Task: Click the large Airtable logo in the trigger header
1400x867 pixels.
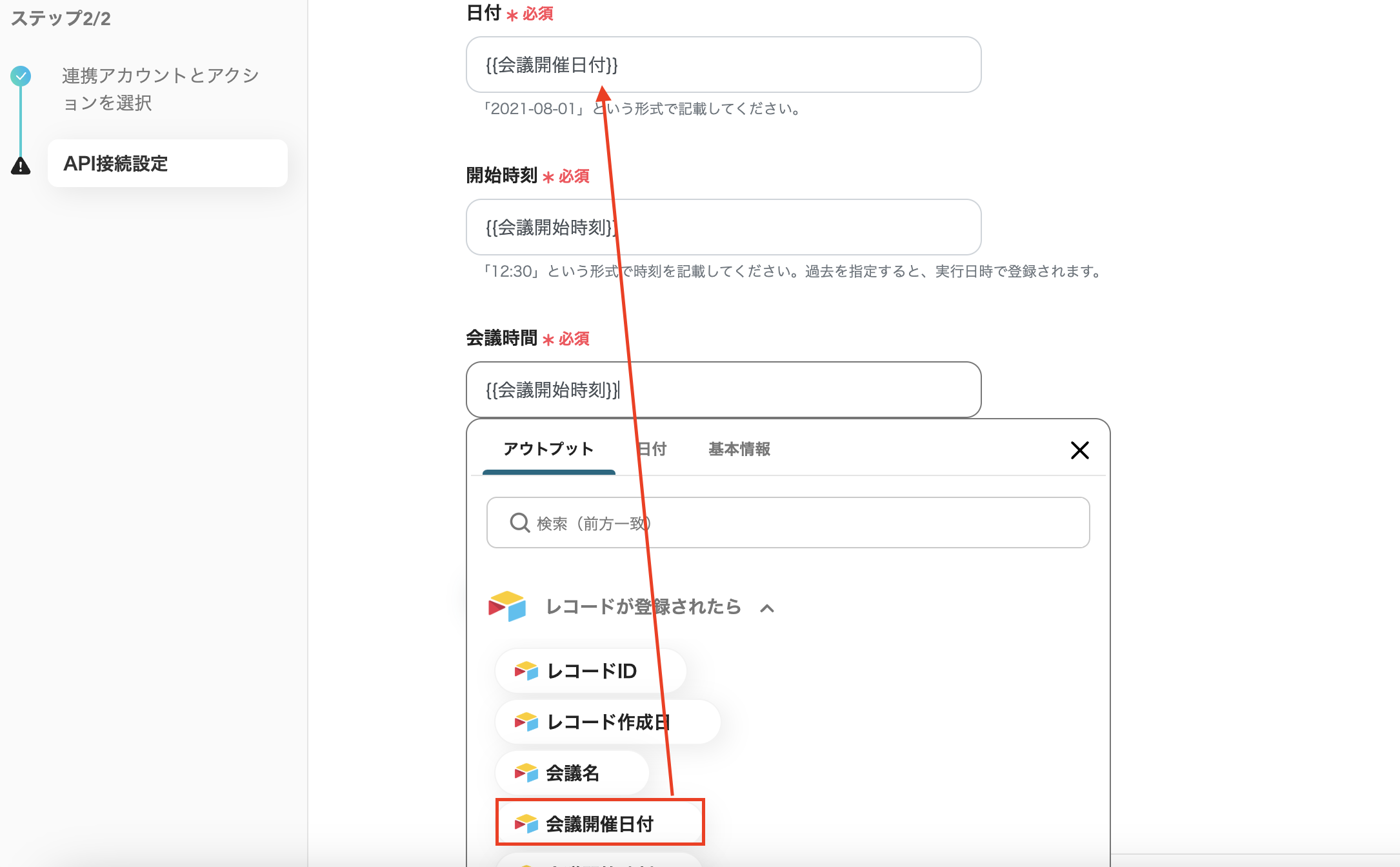Action: 507,606
